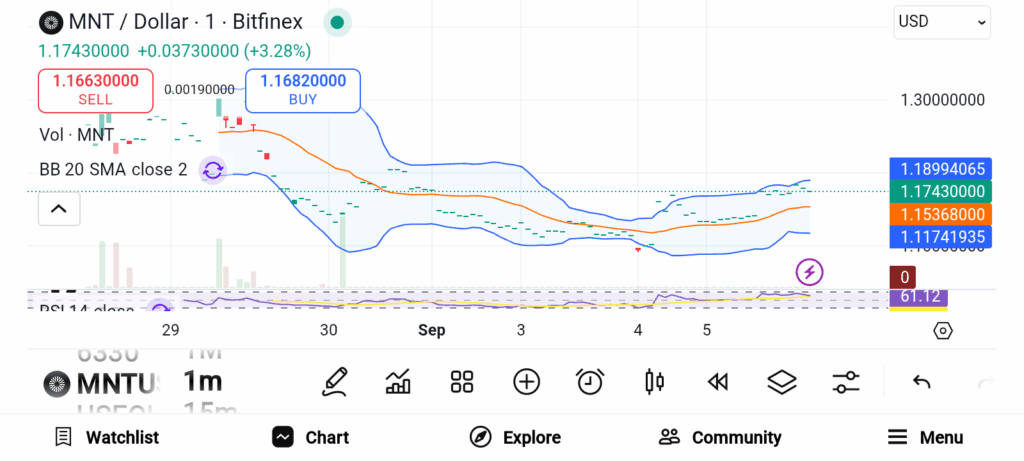Switch to the Chart tab
The image size is (1024, 461).
[x=311, y=437]
